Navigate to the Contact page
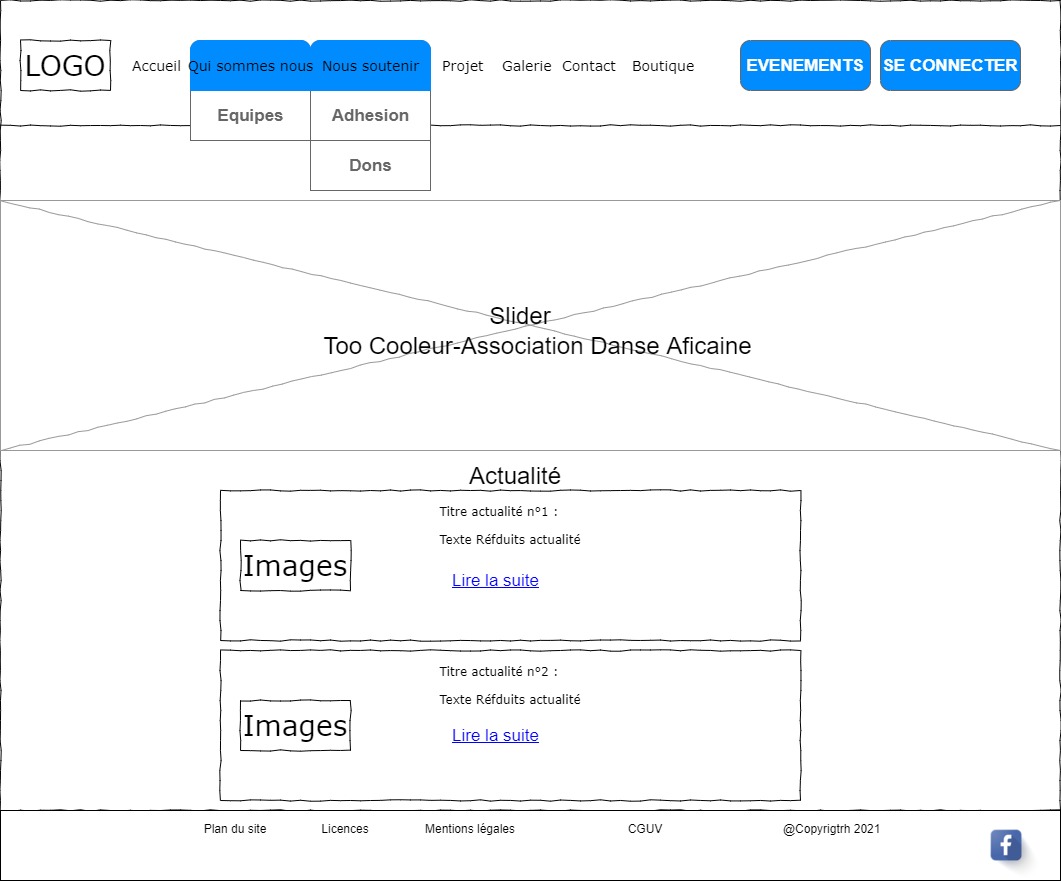 coord(589,66)
